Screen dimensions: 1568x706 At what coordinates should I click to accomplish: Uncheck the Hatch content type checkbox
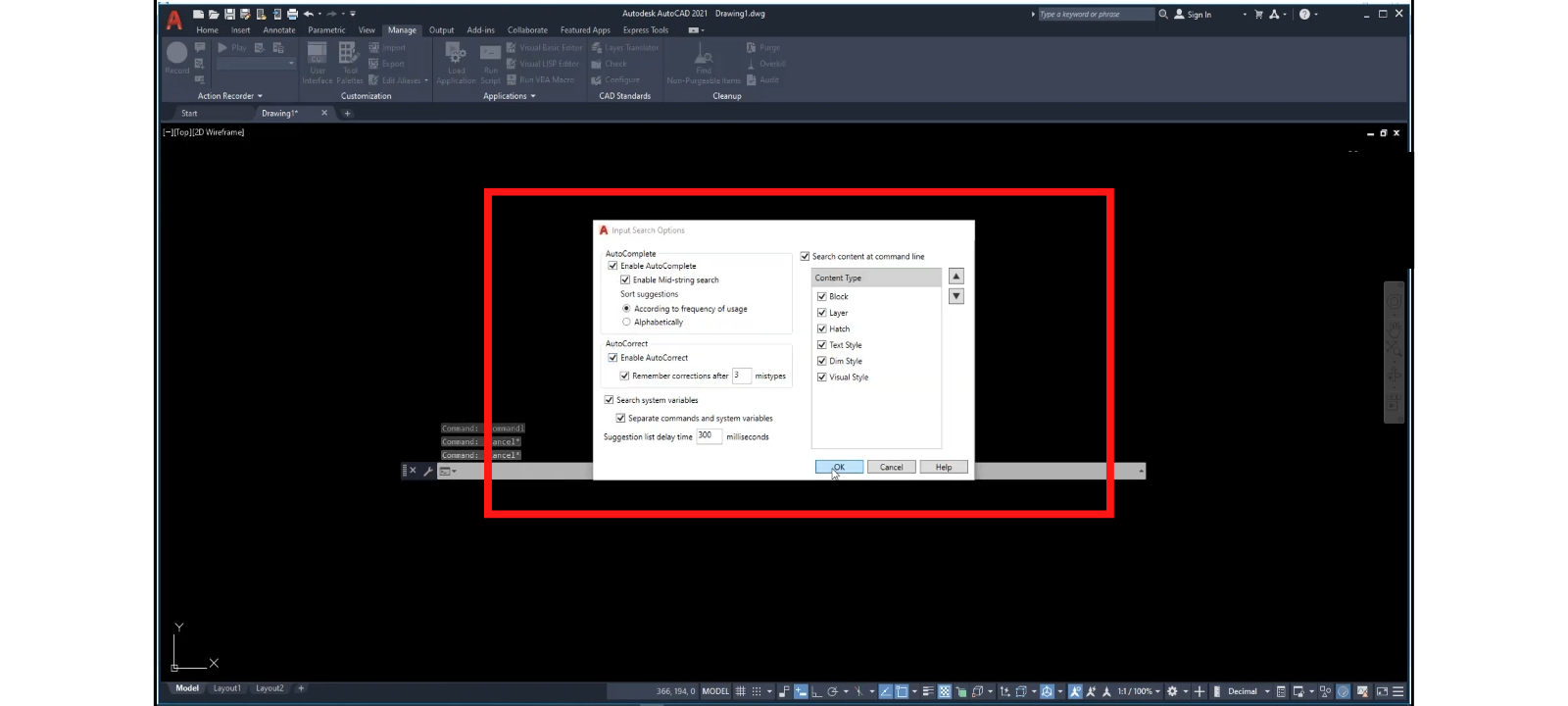(x=821, y=328)
